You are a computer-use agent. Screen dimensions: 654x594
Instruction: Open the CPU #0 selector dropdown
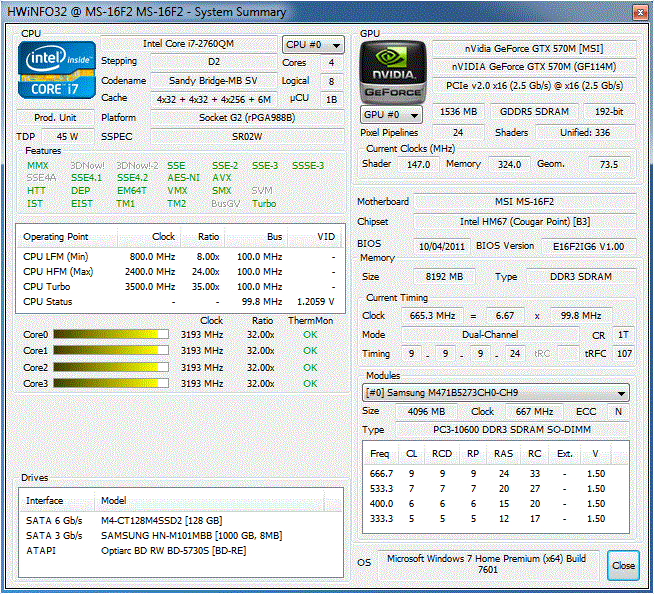coord(313,44)
